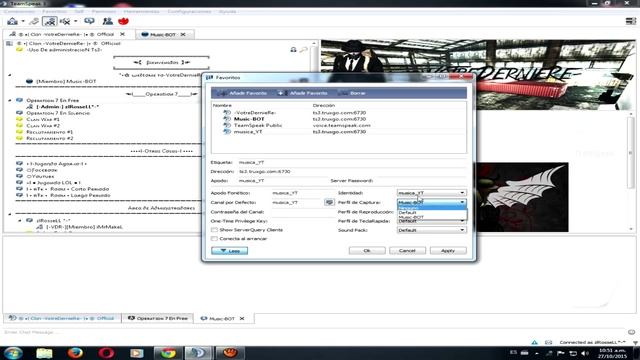Image resolution: width=640 pixels, height=360 pixels.
Task: Click Contraseña del Canal field
Action: click(x=303, y=212)
